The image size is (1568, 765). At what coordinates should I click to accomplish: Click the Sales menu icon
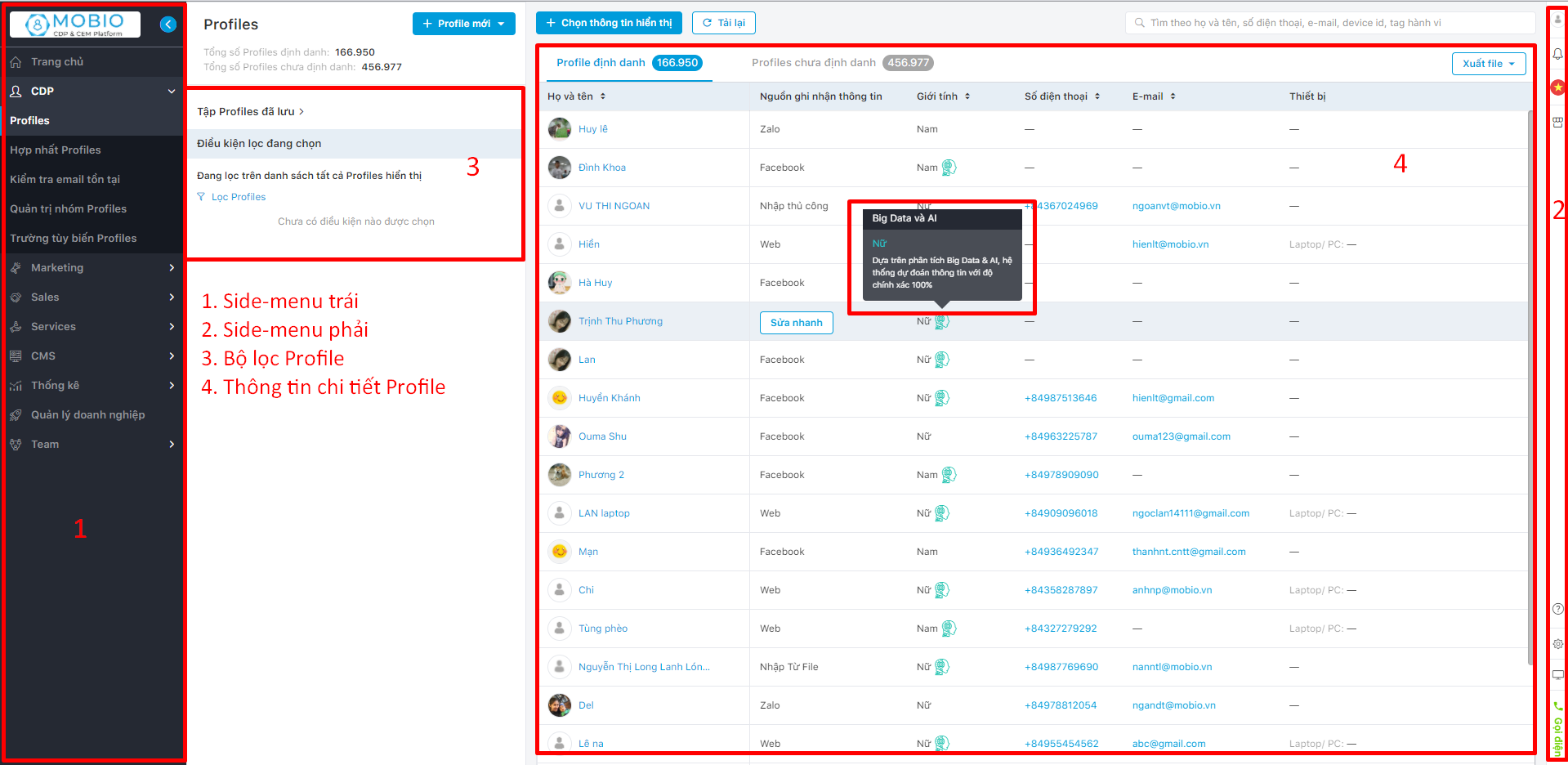[x=16, y=297]
